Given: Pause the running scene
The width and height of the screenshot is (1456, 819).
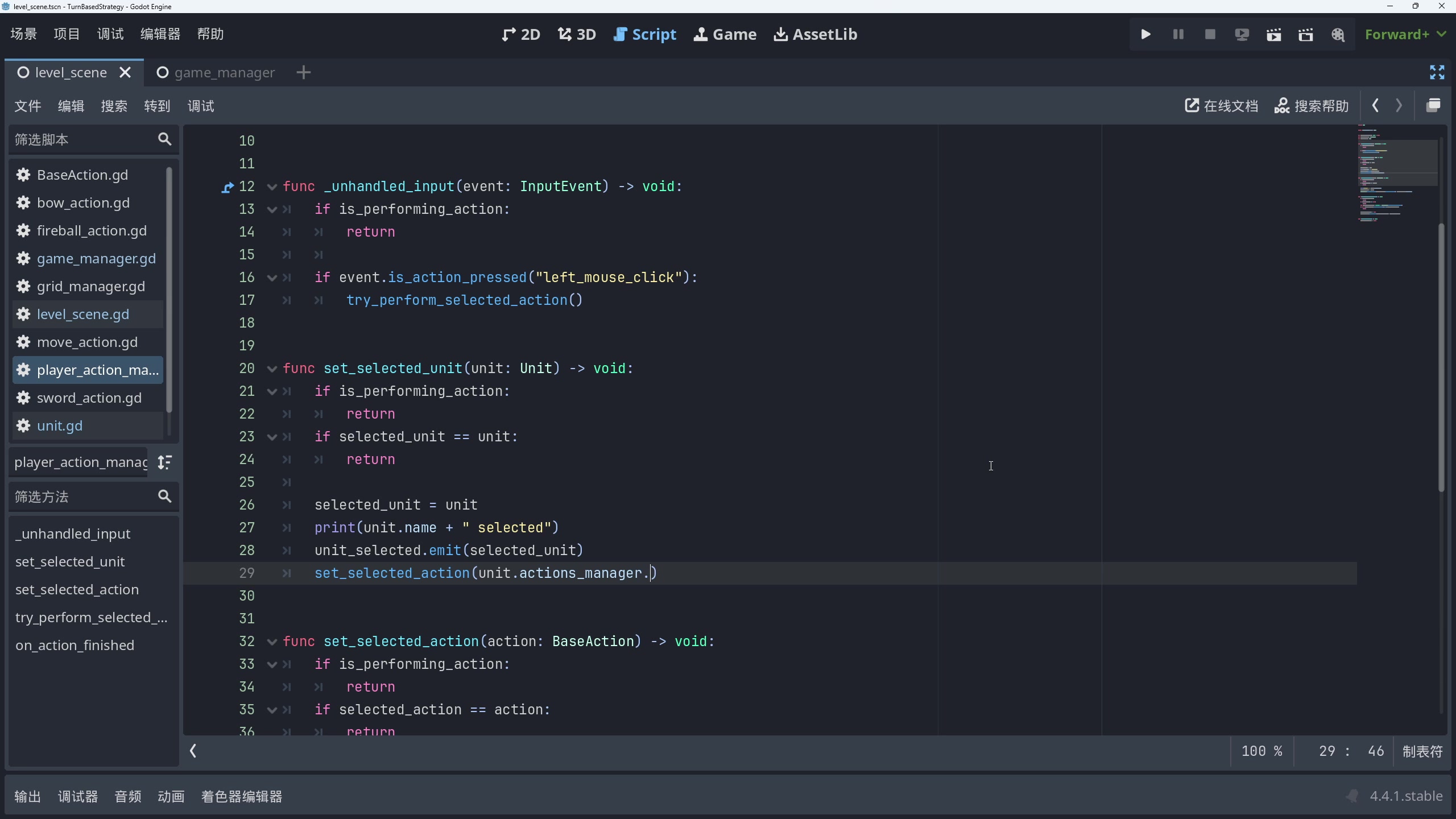Looking at the screenshot, I should click(1177, 34).
